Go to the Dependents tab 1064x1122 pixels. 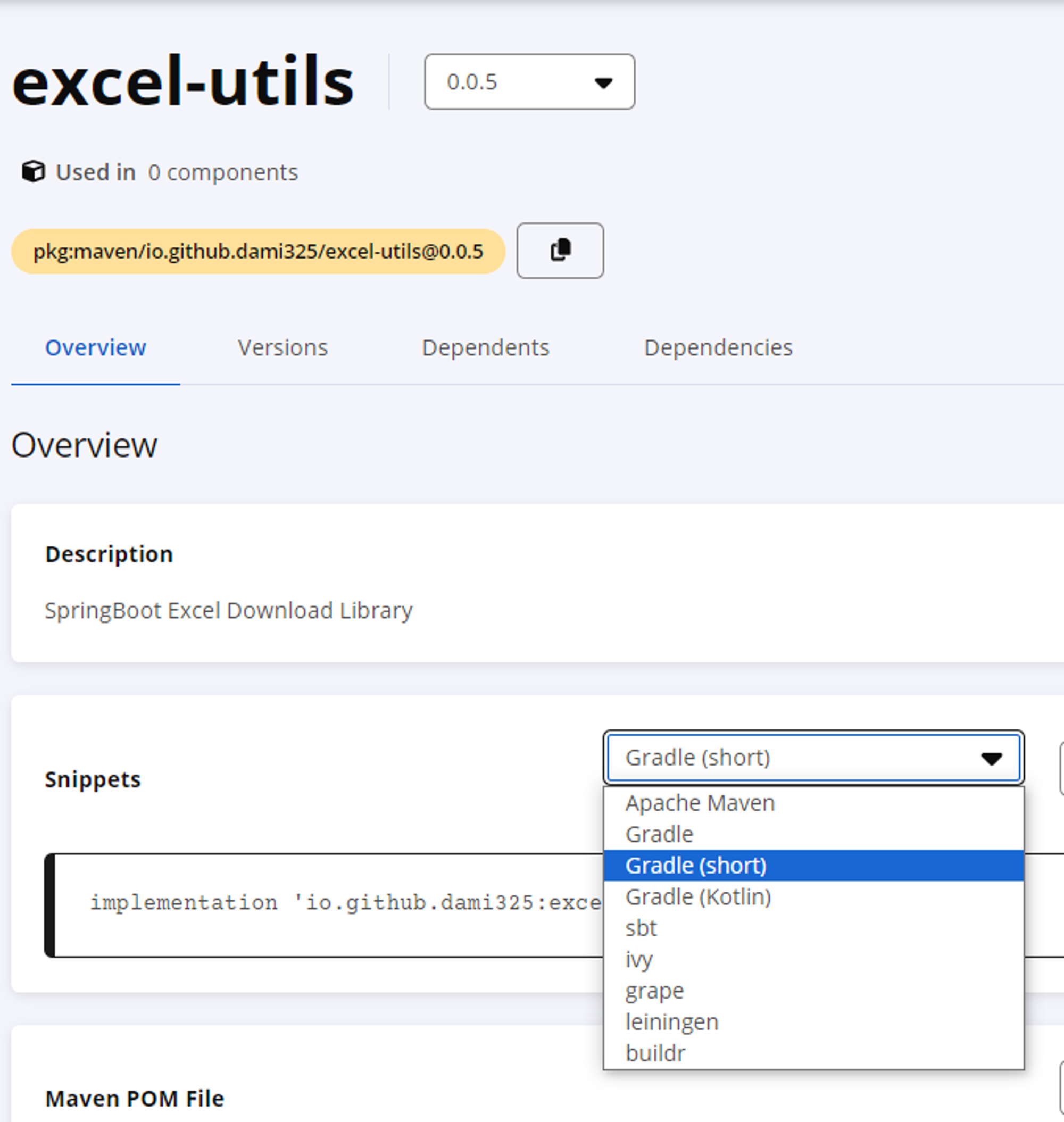pos(486,348)
